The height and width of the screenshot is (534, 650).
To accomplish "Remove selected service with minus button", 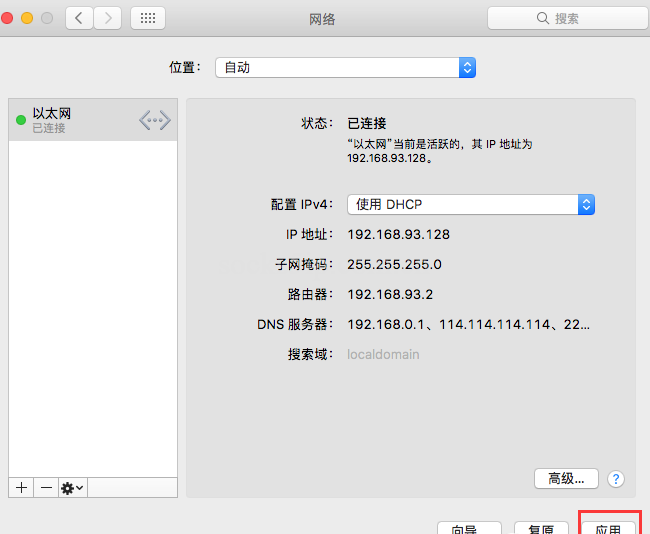I will 46,487.
